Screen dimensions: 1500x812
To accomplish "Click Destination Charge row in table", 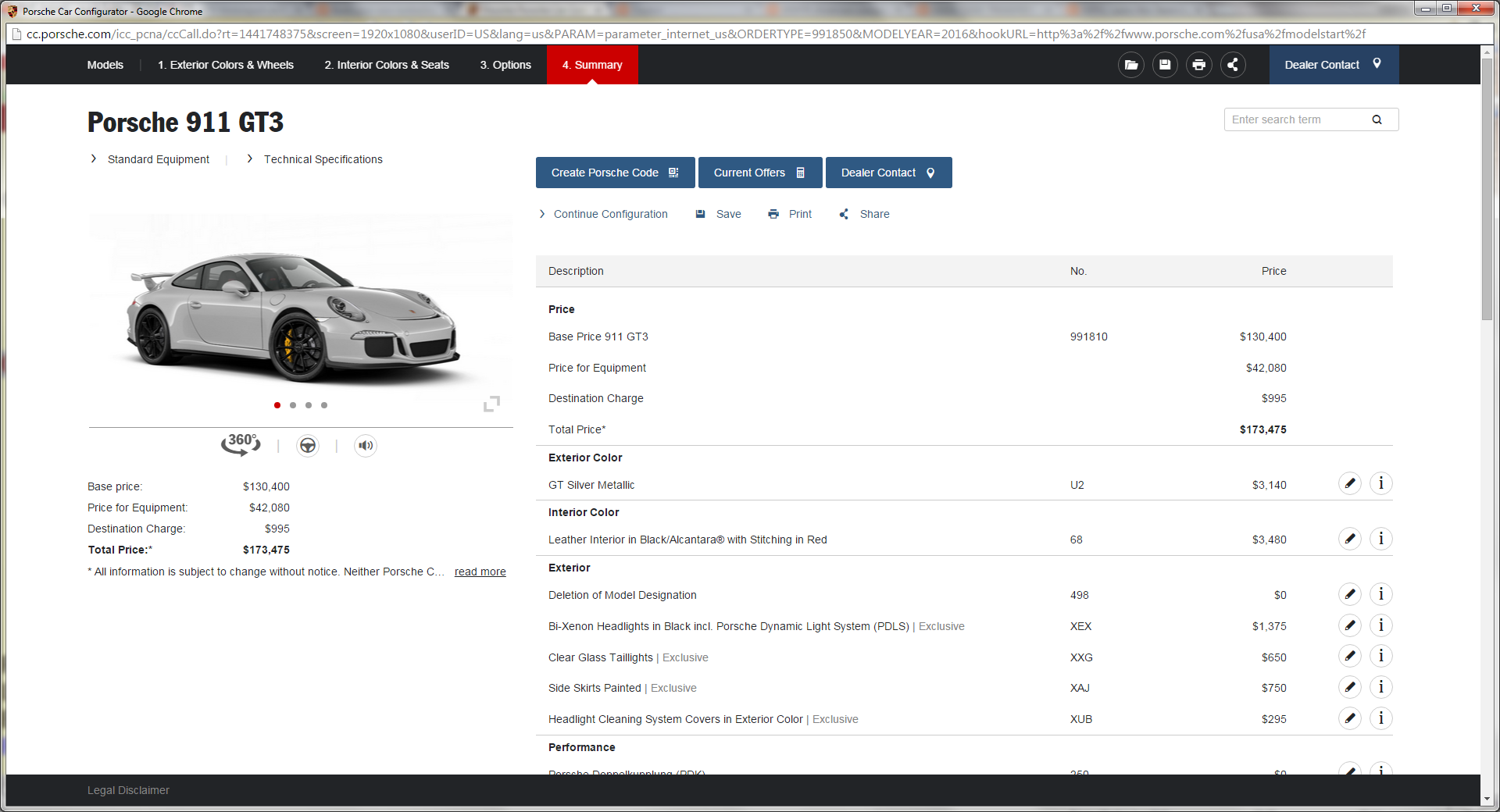I will point(964,398).
